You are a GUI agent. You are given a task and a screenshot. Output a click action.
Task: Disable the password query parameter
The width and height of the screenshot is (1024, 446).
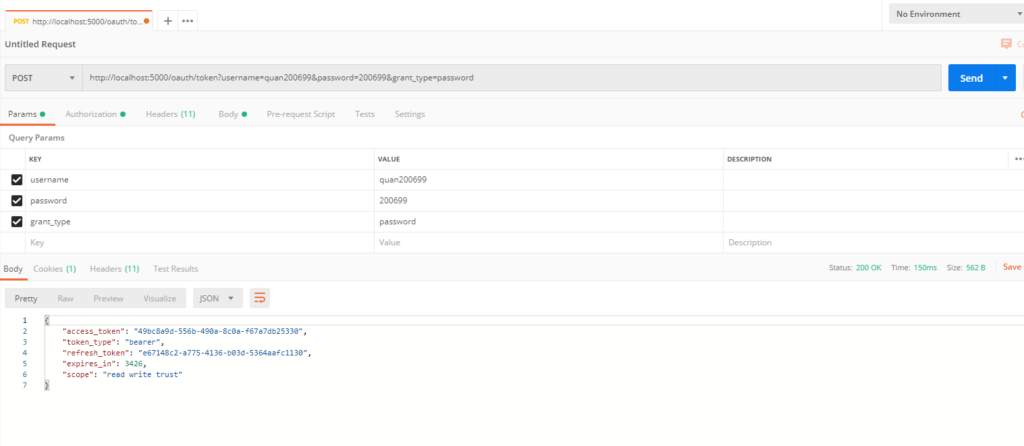pyautogui.click(x=16, y=201)
